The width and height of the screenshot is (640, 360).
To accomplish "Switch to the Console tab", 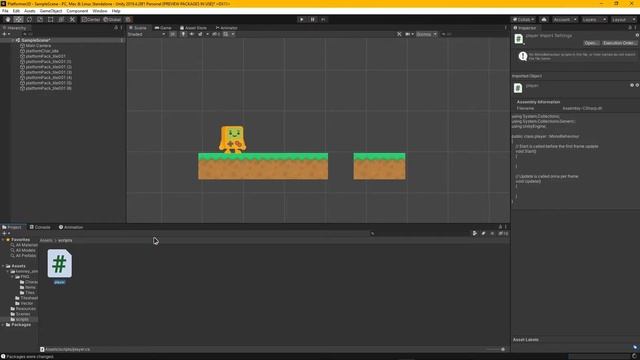I will [x=40, y=227].
